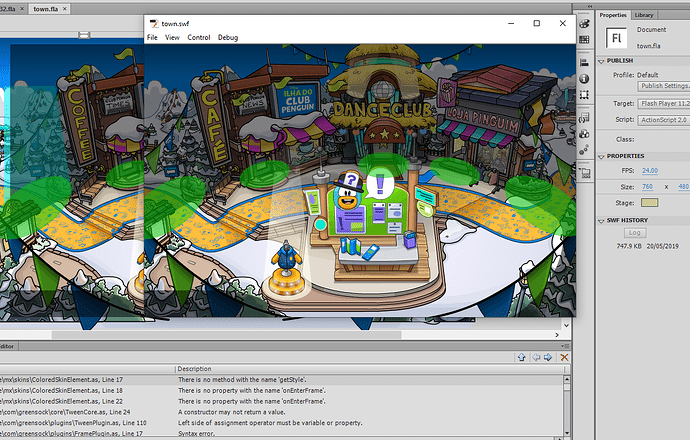Click the Stage color swatch
The image size is (690, 440).
[x=649, y=202]
